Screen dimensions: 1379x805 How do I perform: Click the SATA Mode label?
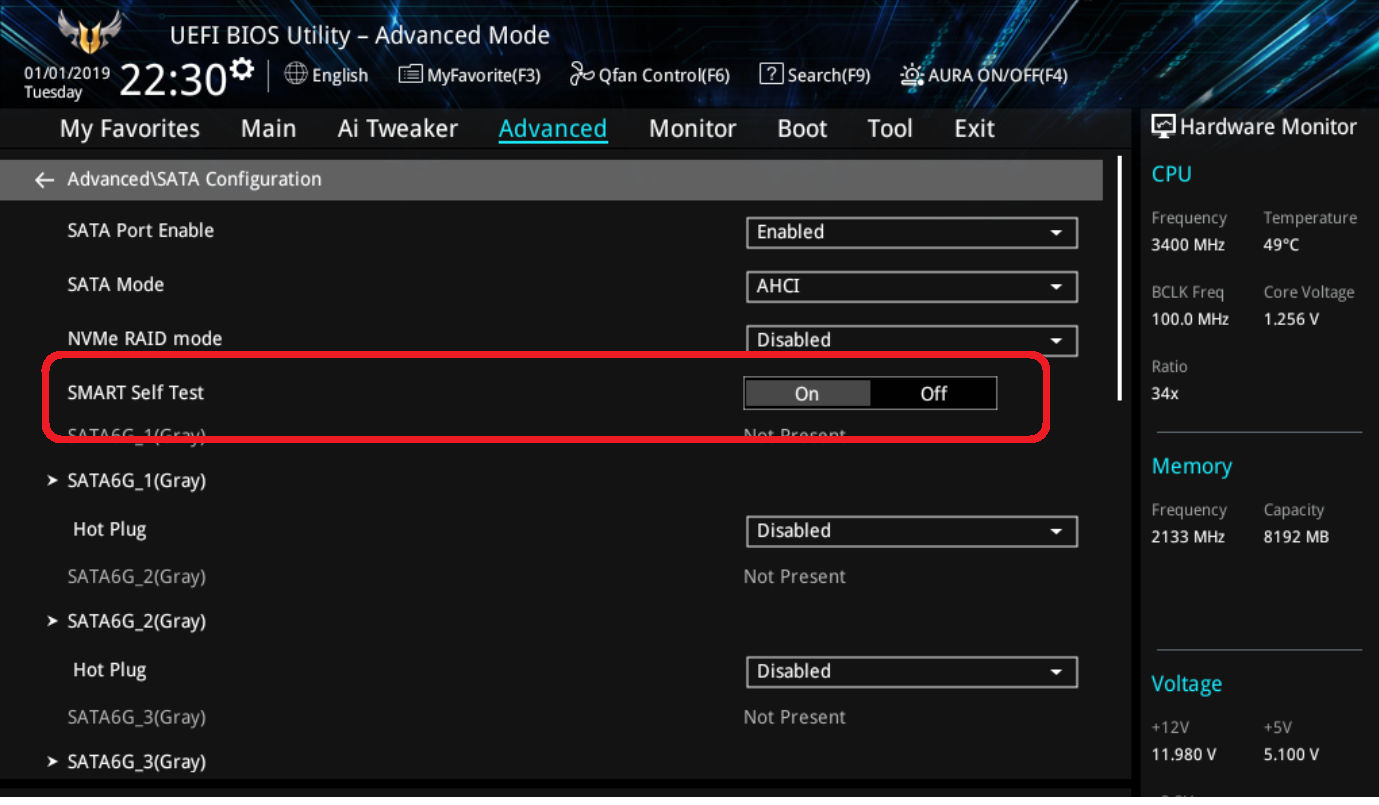115,285
